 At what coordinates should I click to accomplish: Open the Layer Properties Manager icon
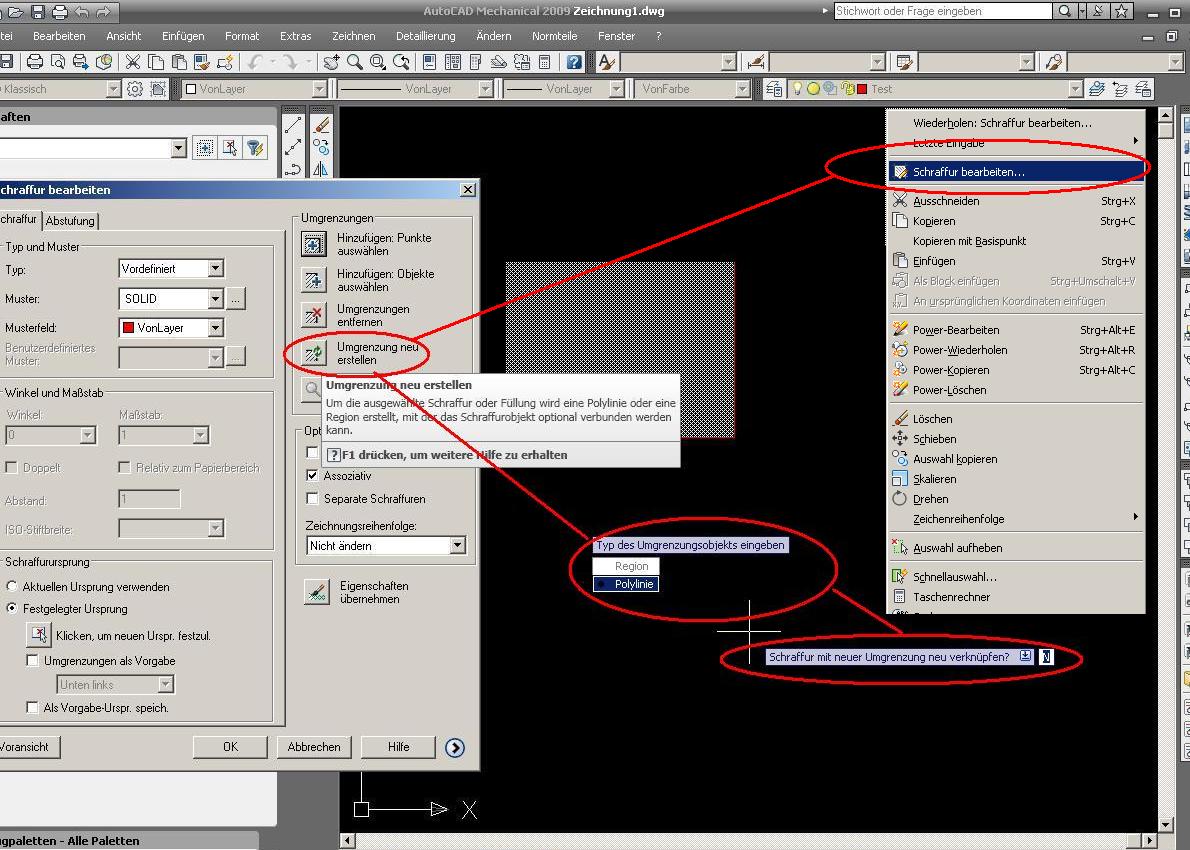(x=773, y=89)
